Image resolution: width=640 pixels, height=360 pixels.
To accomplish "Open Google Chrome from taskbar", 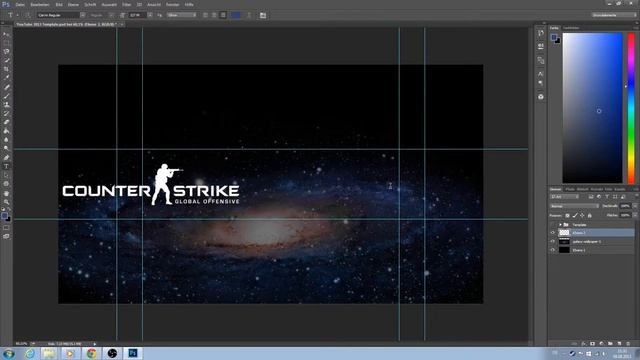I will coord(91,353).
